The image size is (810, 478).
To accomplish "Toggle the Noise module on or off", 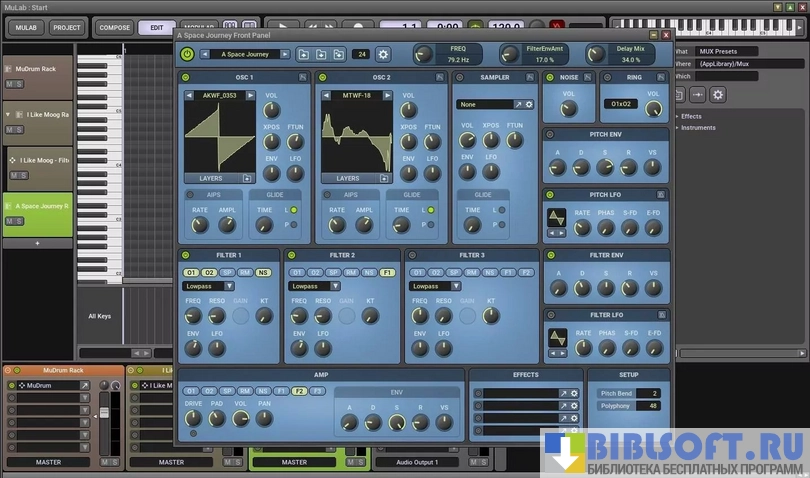I will click(549, 77).
